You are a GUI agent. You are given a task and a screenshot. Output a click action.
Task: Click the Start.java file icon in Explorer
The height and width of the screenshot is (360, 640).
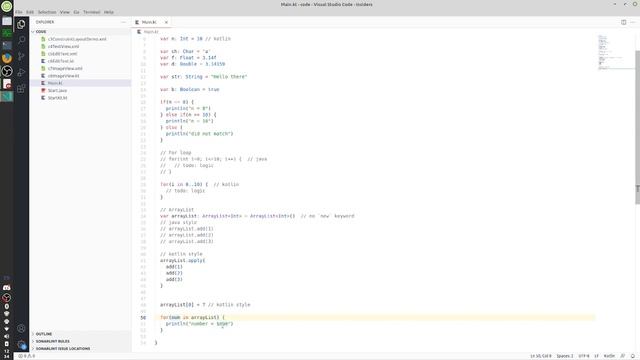(x=43, y=90)
